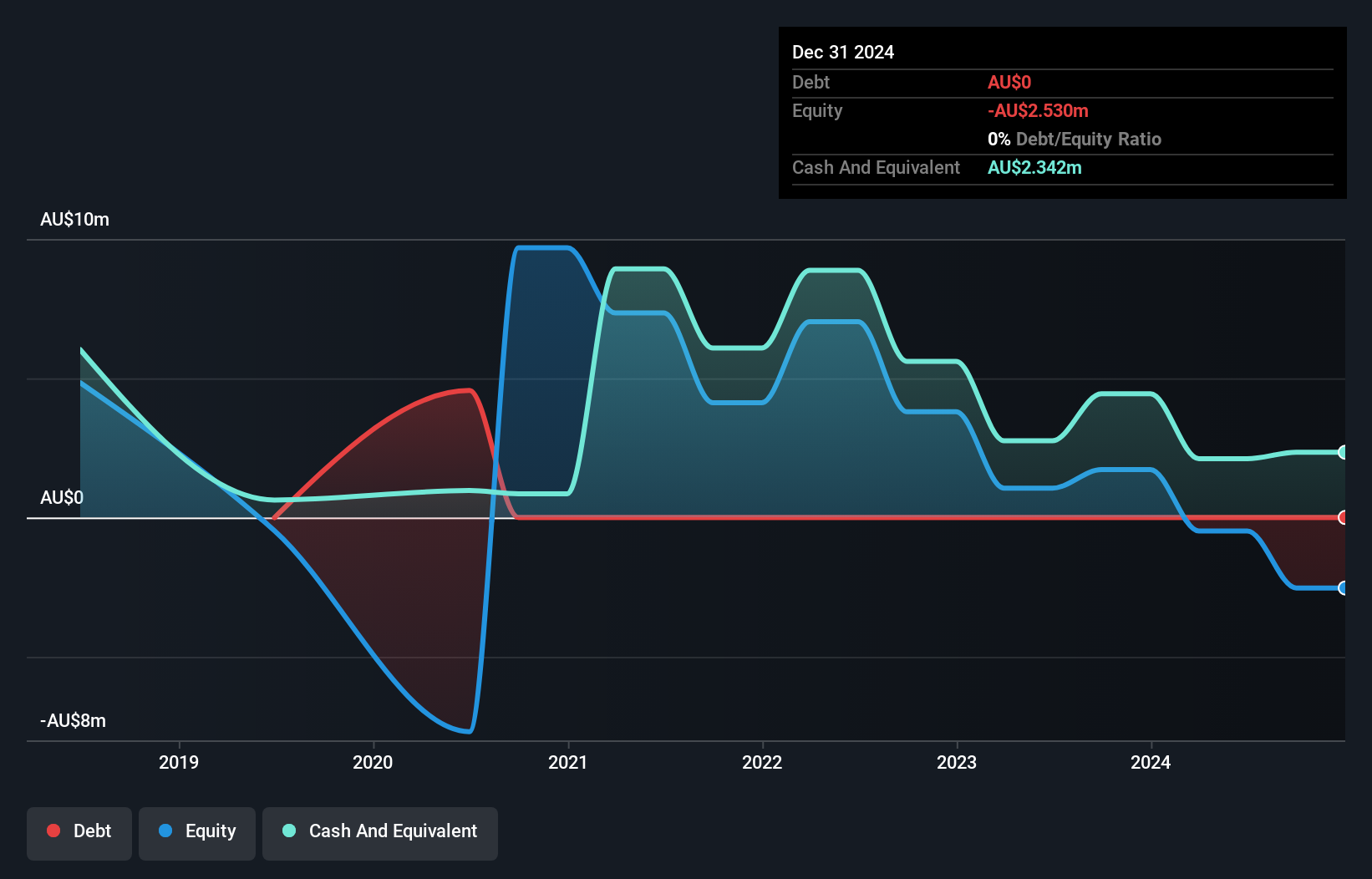Toggle the Debt series legend button
1372x879 pixels.
[79, 833]
